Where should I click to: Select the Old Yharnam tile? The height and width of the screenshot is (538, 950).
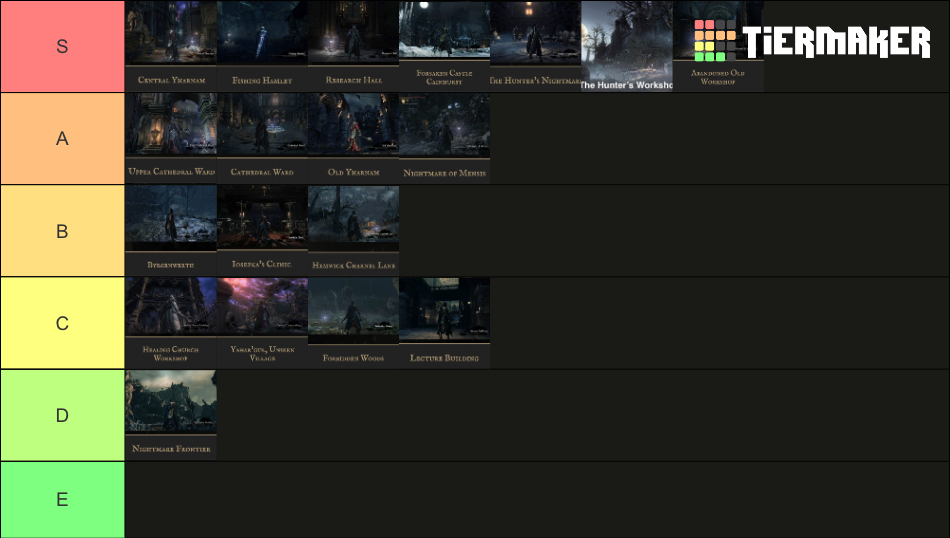[353, 138]
